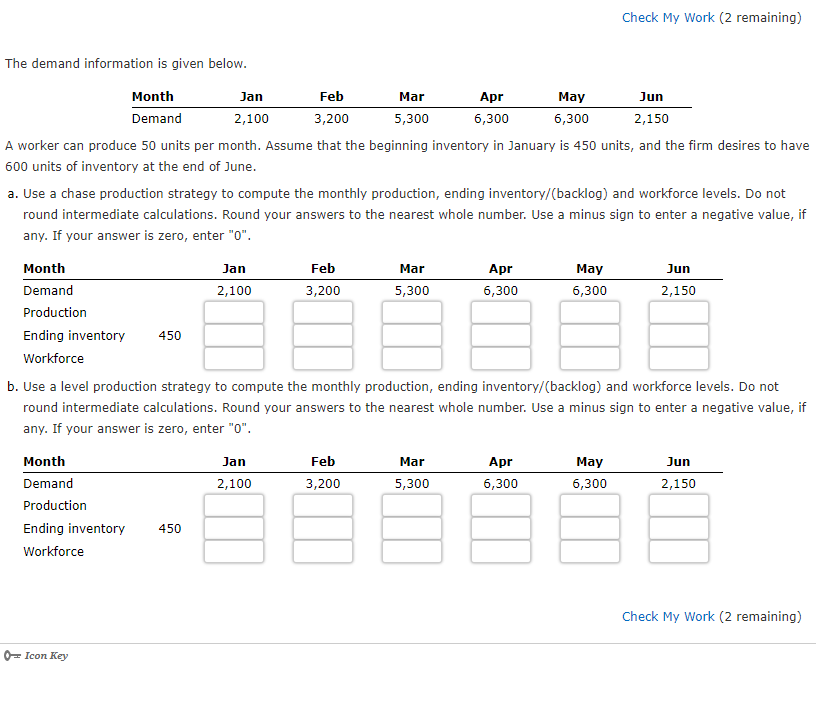Screen dimensions: 816x709
Task: Click June Workforce field in part b
Action: (678, 551)
